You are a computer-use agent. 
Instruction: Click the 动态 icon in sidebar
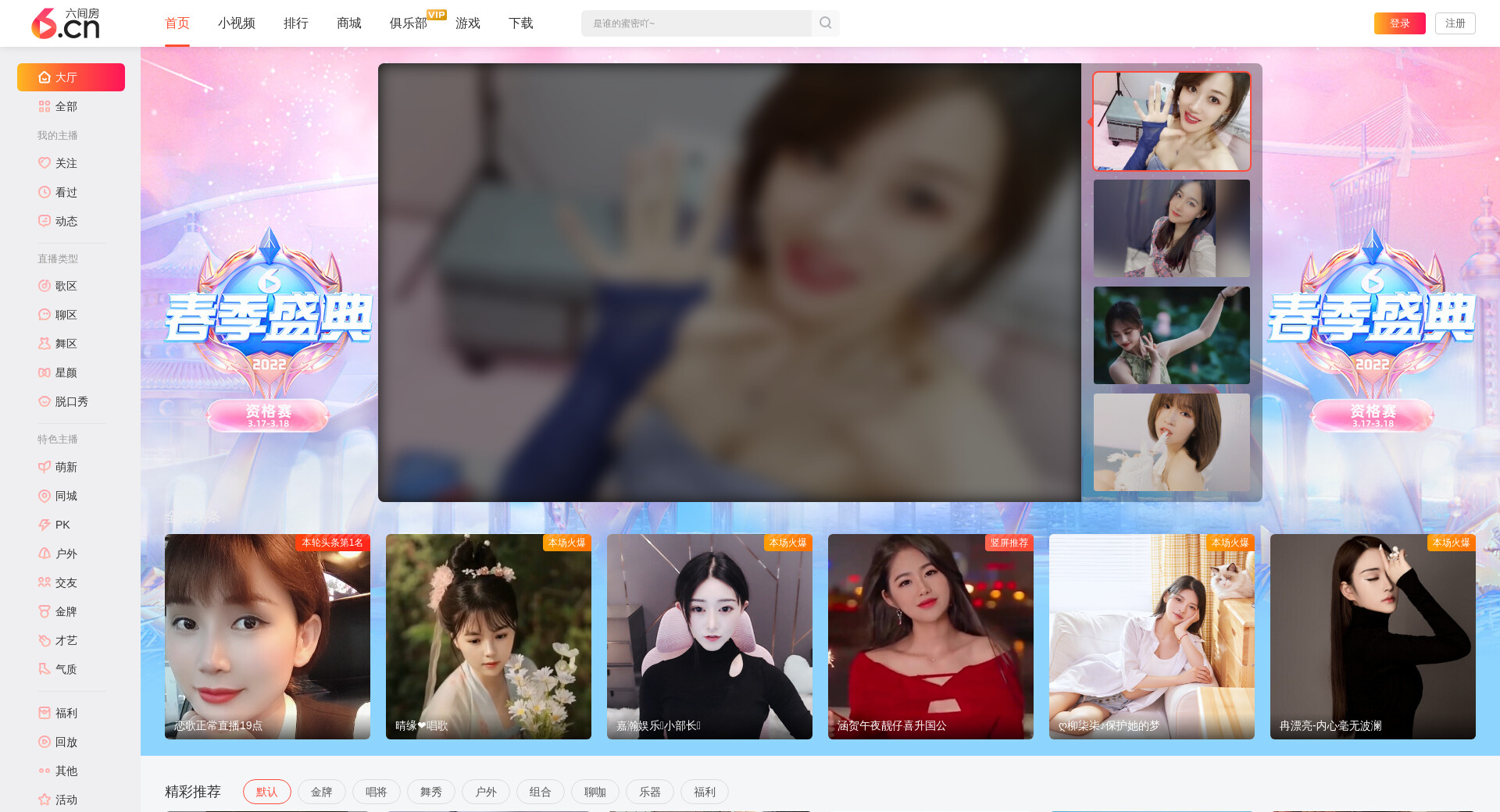(45, 221)
